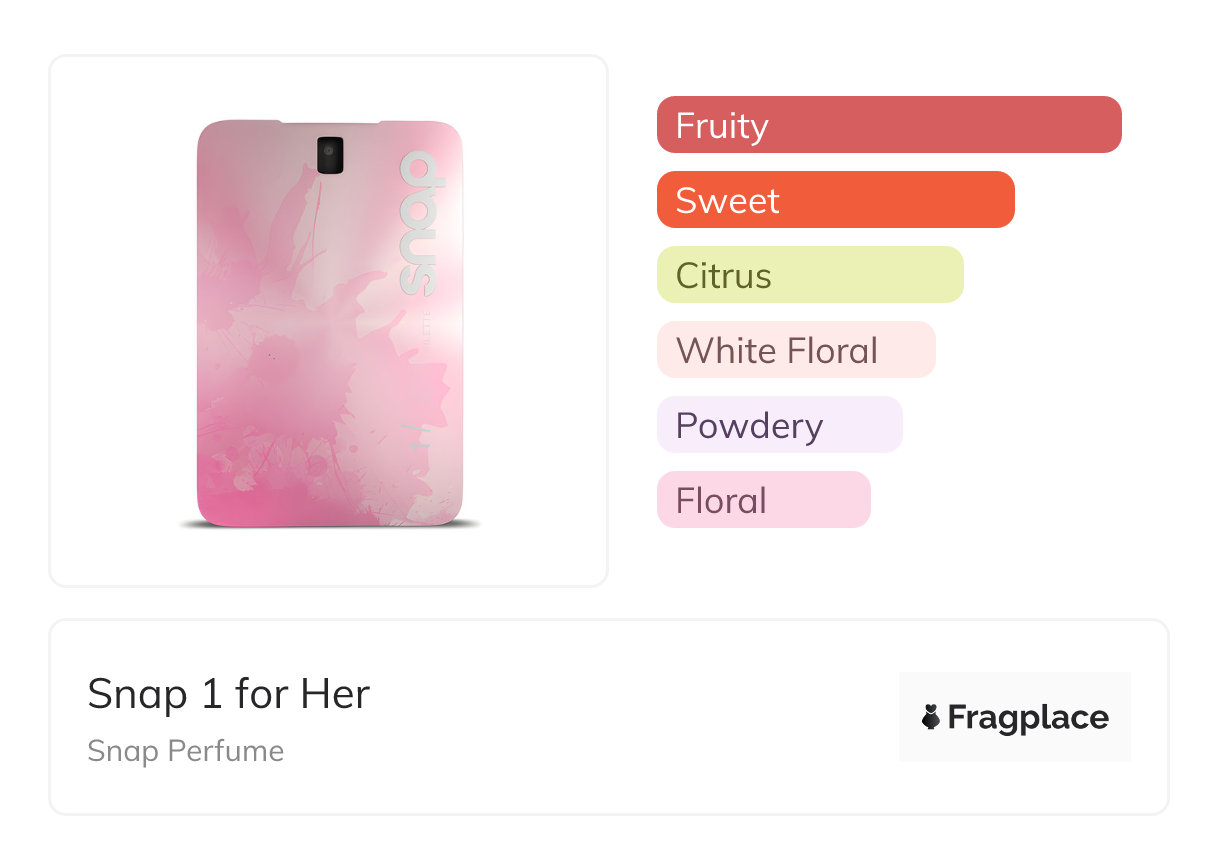Click the letter F in the Fragplace wordmark

(x=958, y=717)
